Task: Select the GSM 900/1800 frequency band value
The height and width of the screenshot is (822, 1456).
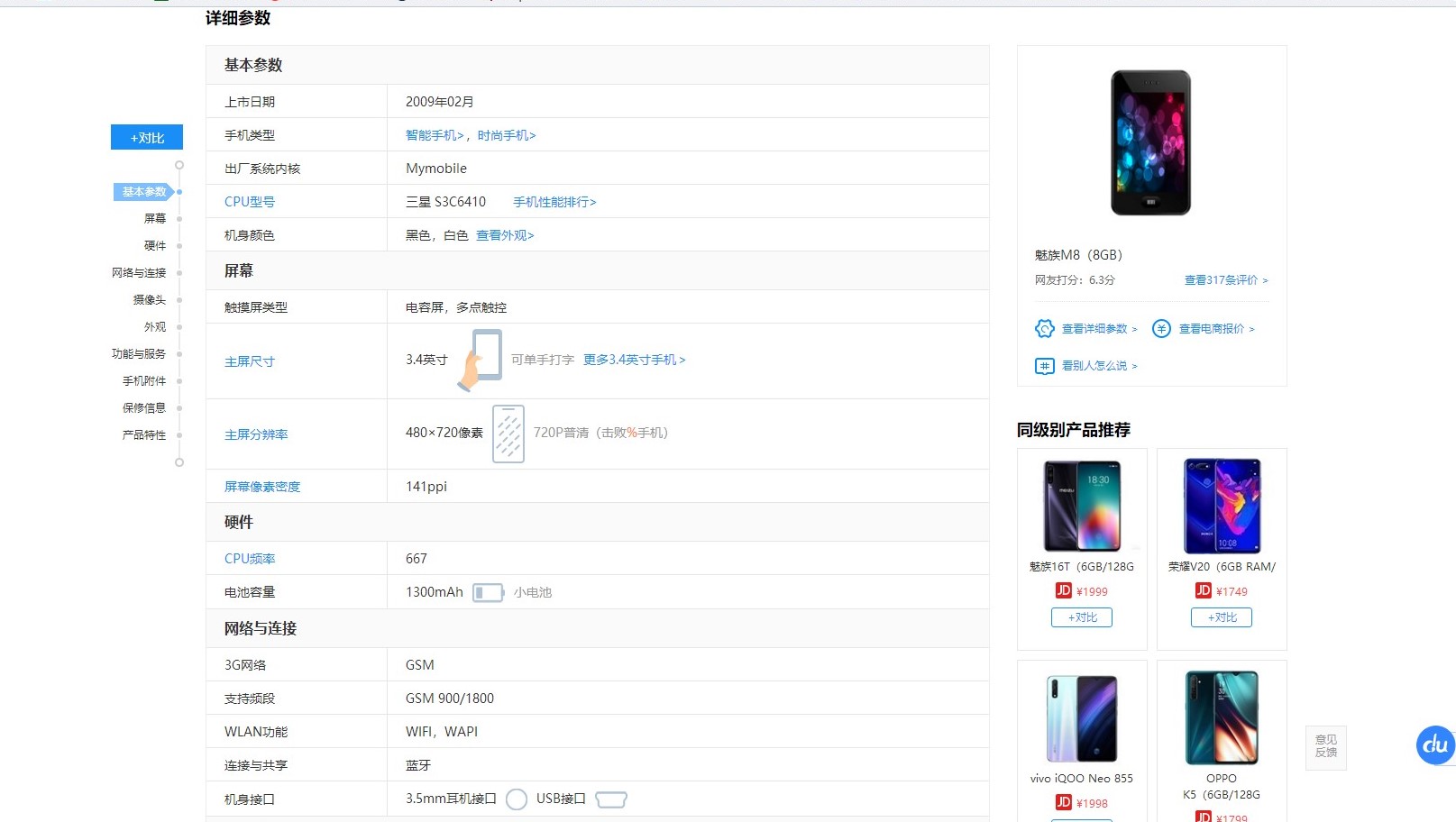Action: pyautogui.click(x=450, y=699)
